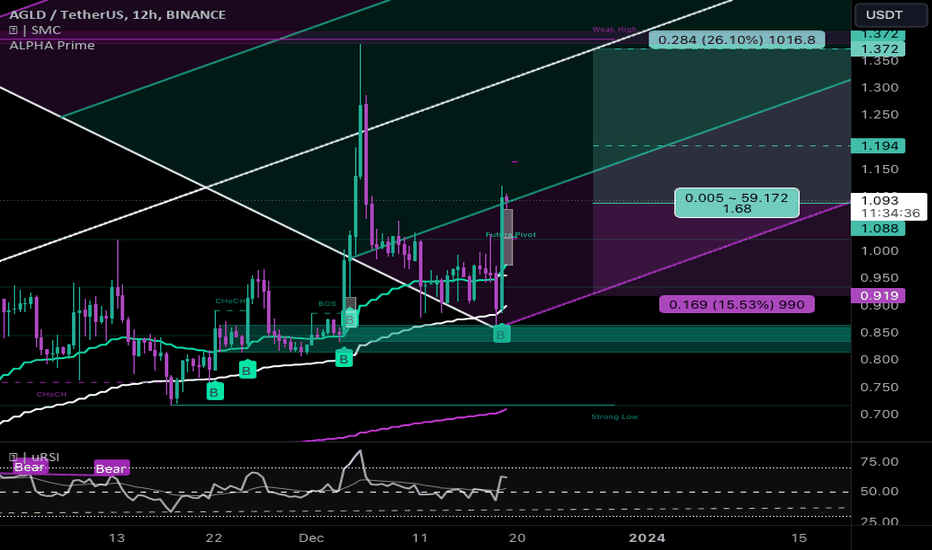Click the 2024 date on time axis

[x=647, y=538]
